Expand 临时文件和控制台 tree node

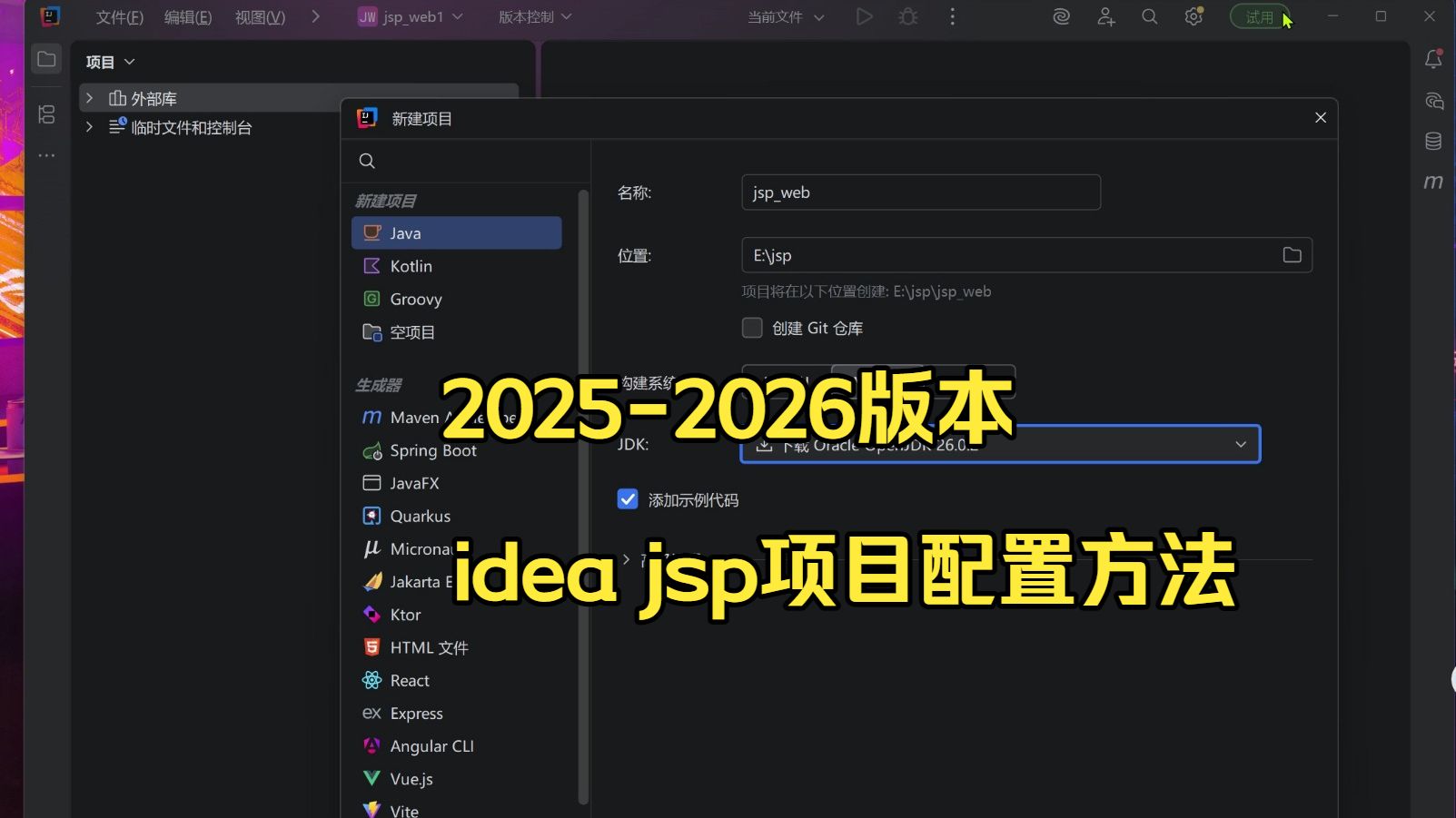point(89,127)
